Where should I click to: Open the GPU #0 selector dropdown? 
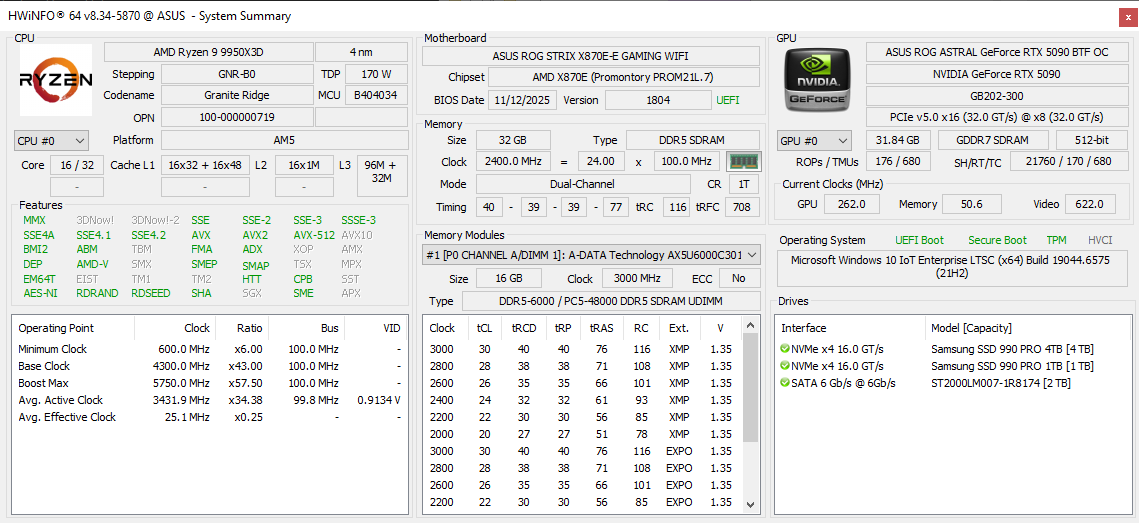click(814, 140)
